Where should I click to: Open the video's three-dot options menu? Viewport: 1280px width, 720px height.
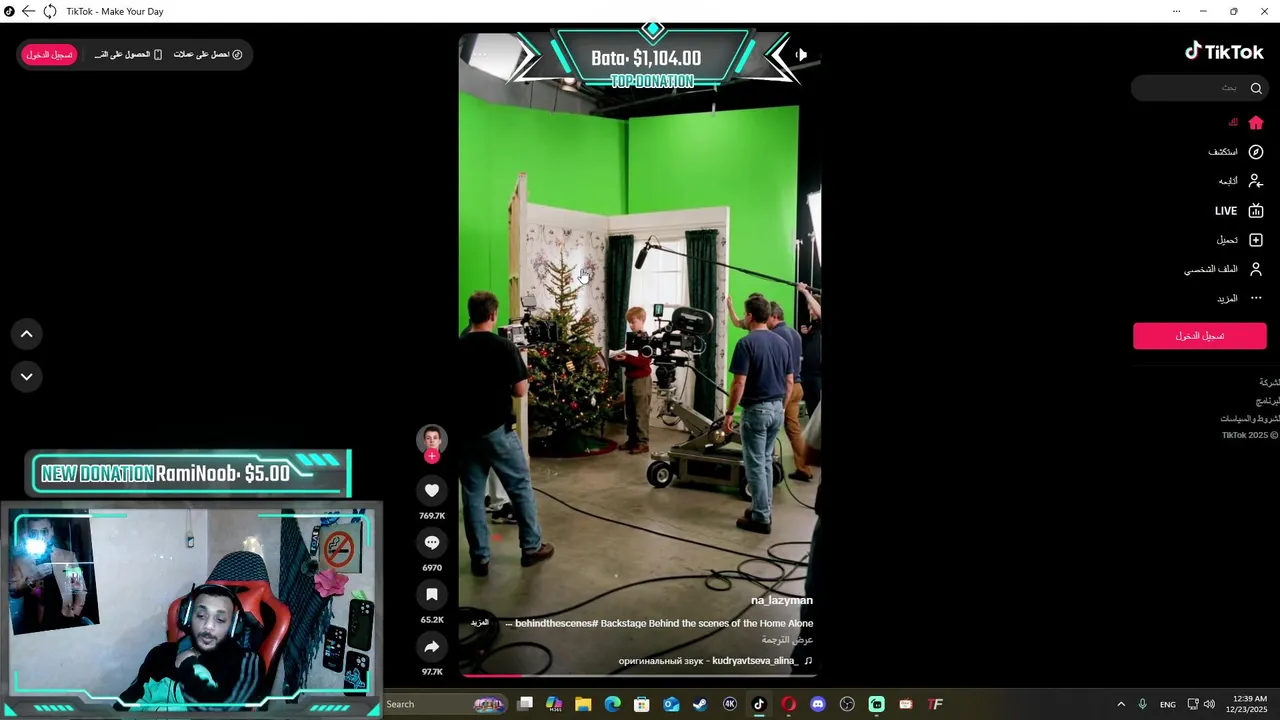pyautogui.click(x=481, y=55)
